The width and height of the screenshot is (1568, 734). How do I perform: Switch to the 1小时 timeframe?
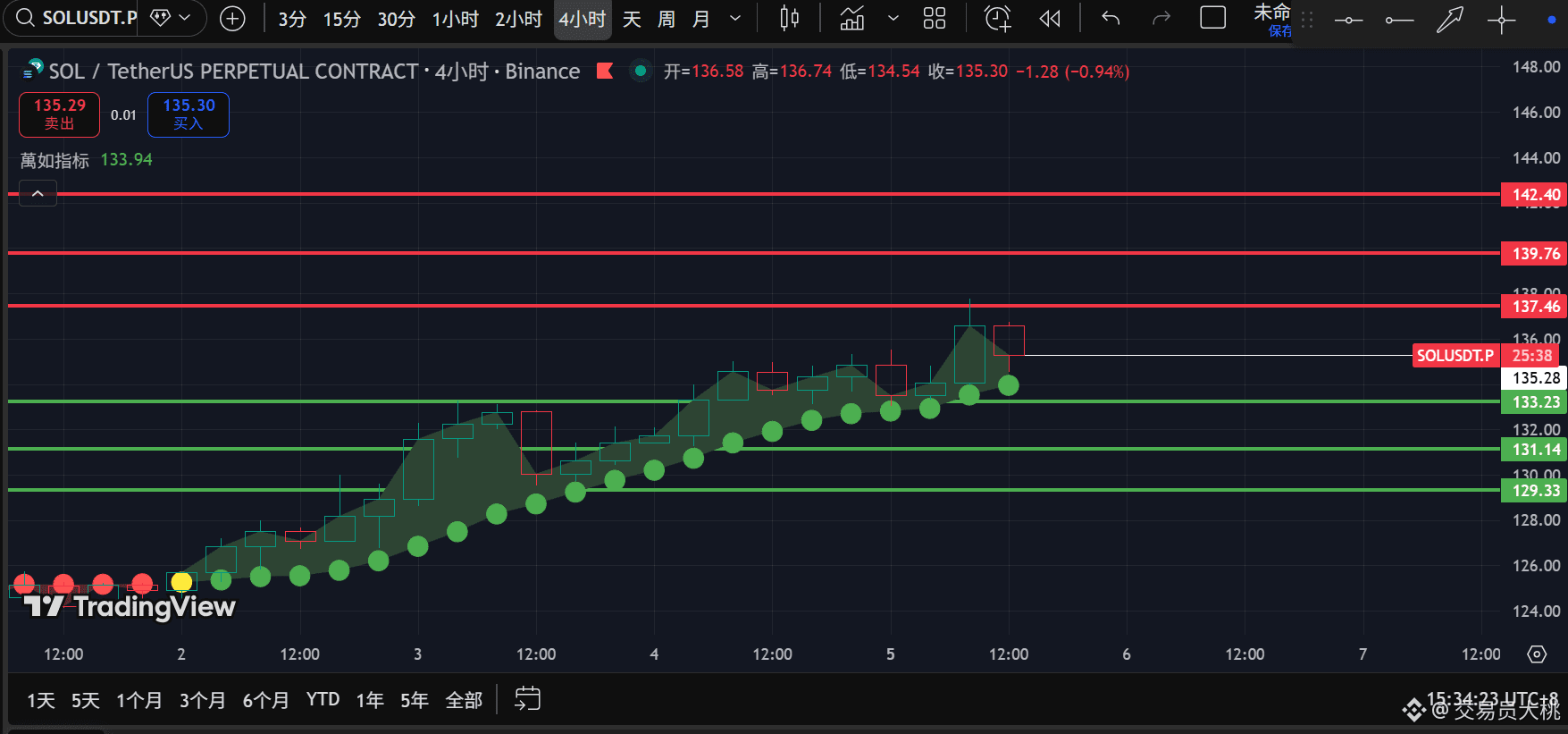click(456, 19)
